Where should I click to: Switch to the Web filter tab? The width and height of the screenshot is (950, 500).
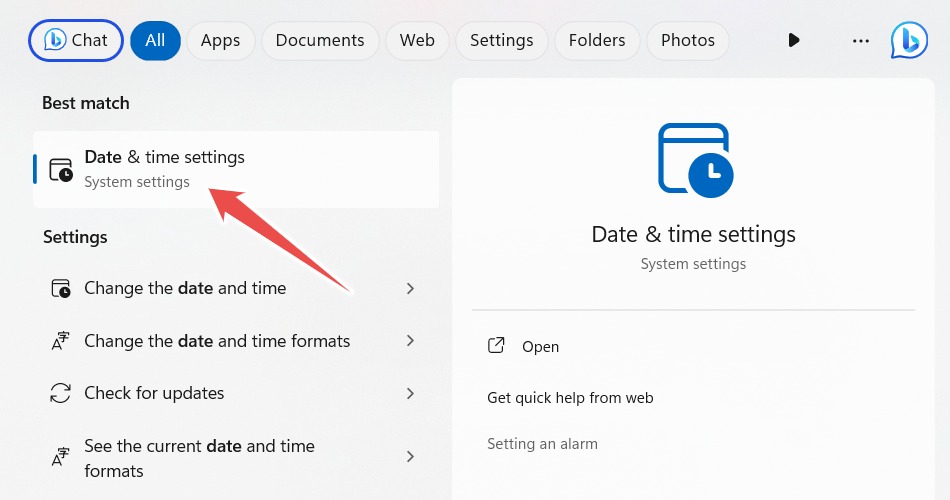pyautogui.click(x=417, y=41)
